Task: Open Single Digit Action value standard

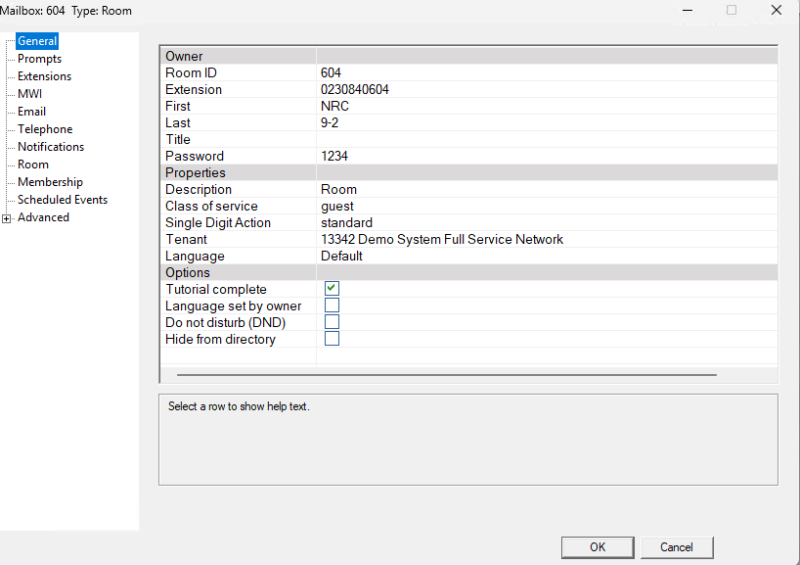Action: point(547,223)
